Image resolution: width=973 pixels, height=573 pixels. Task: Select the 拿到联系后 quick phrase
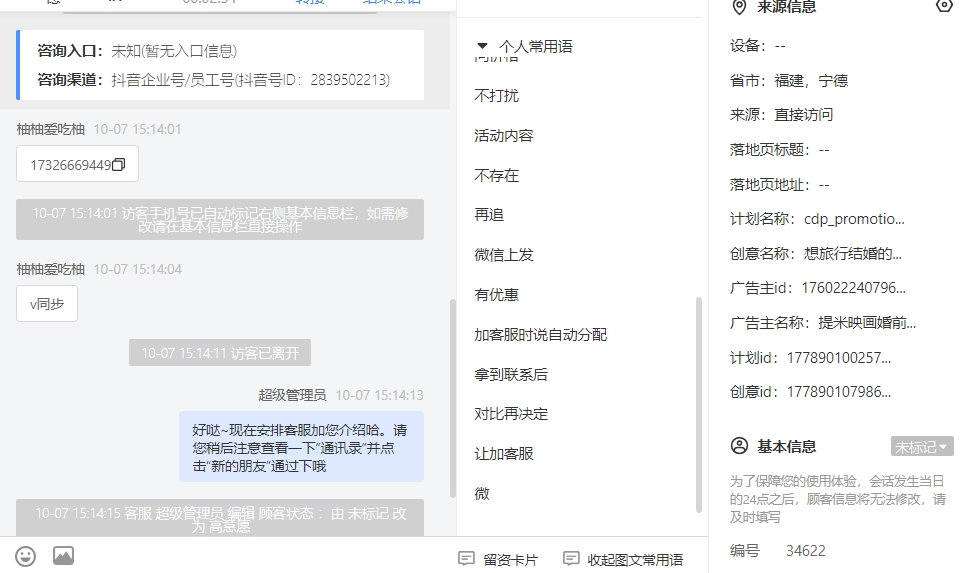[511, 374]
